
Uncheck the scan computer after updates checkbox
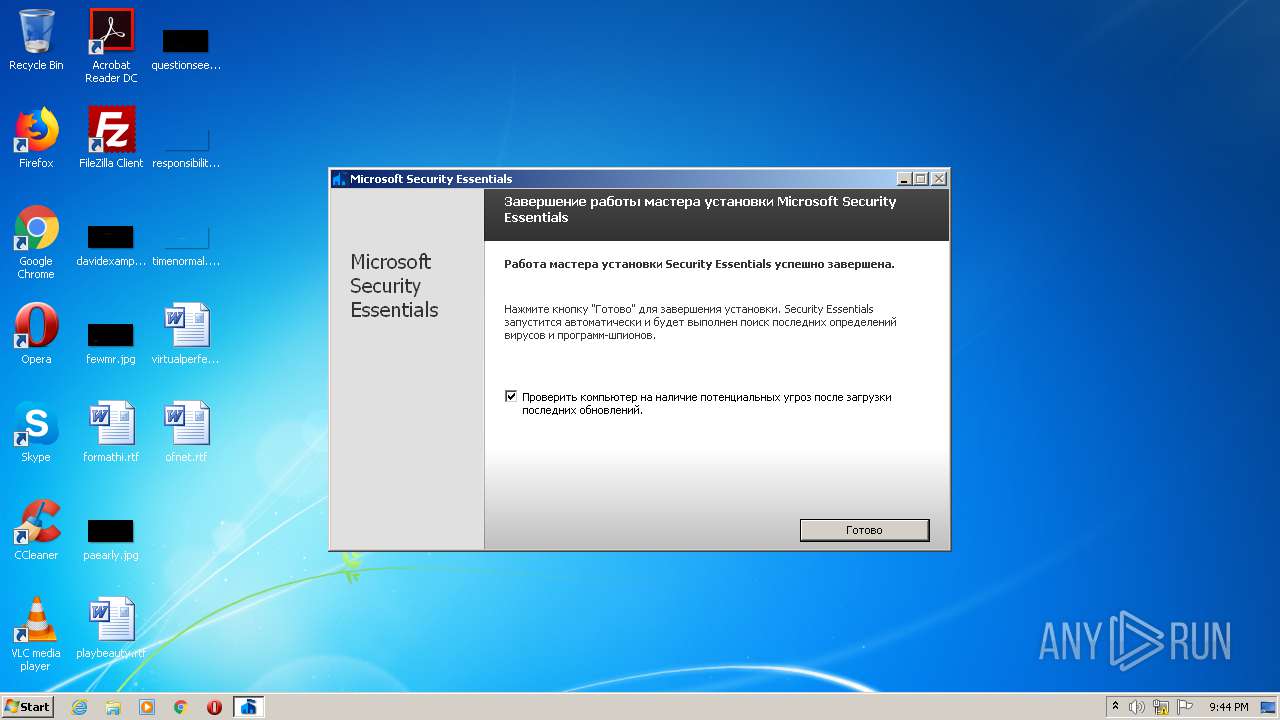(511, 397)
